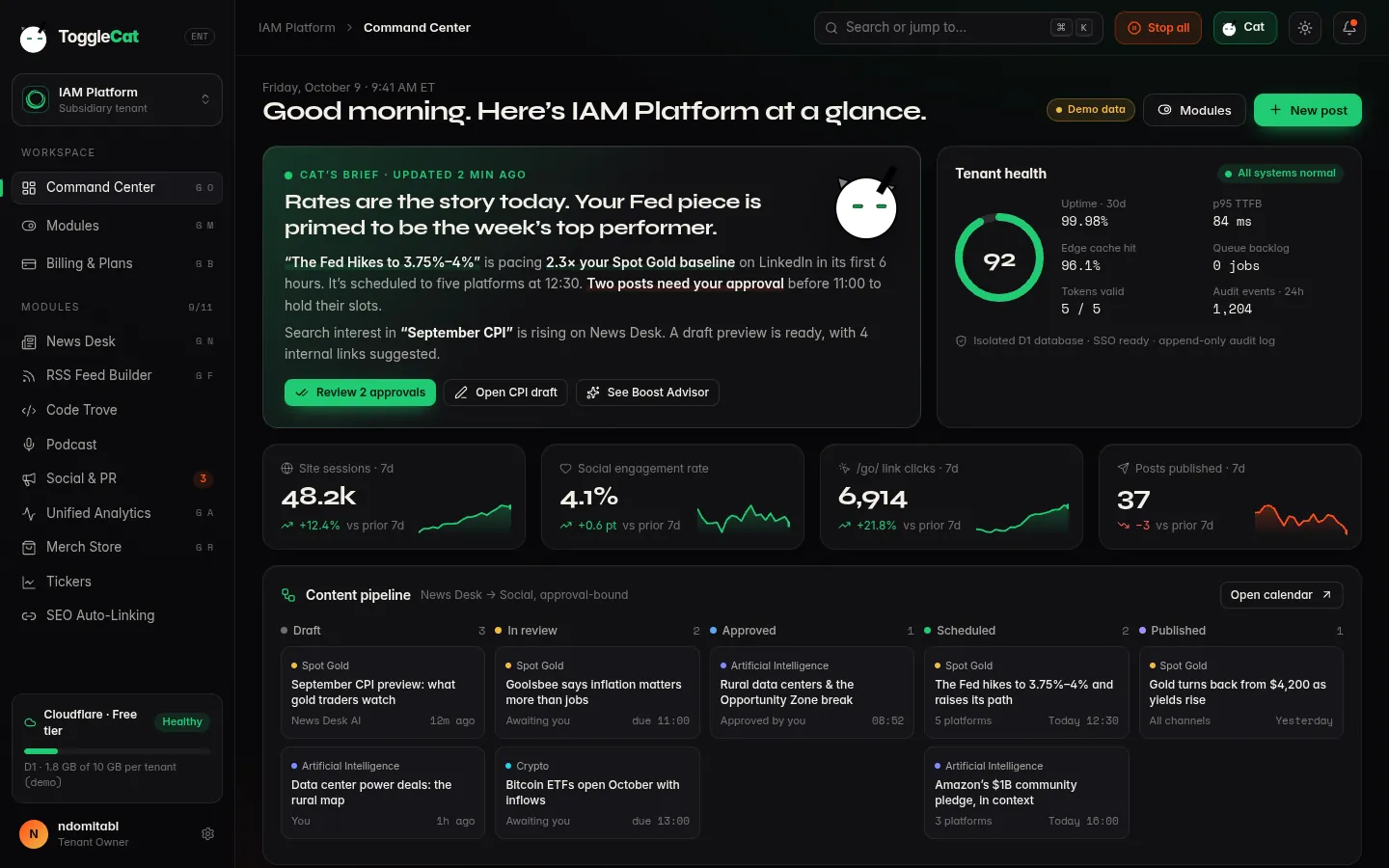Open CPI draft button
The image size is (1389, 868).
(505, 393)
